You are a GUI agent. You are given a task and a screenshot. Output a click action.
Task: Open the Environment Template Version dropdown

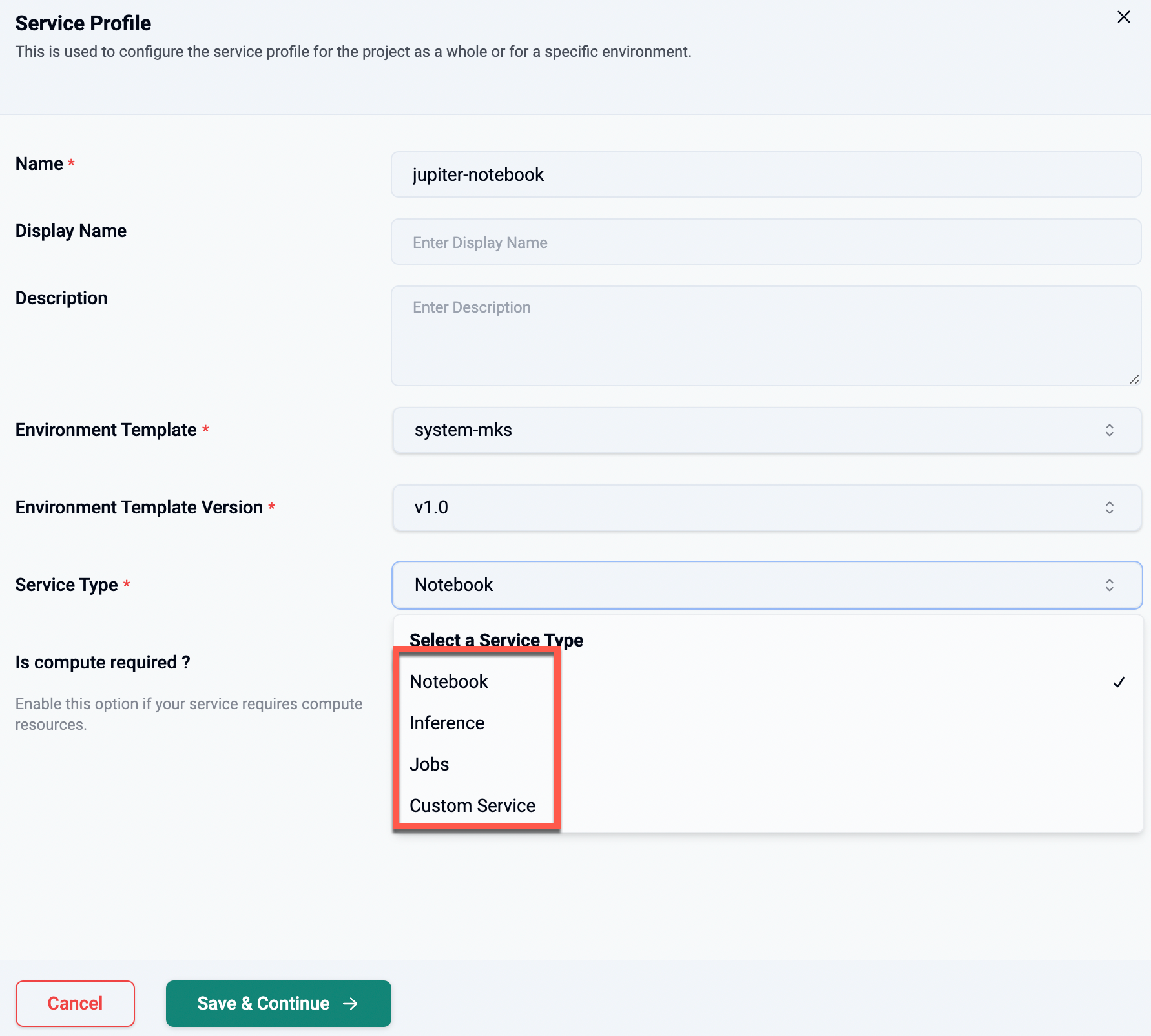coord(767,508)
